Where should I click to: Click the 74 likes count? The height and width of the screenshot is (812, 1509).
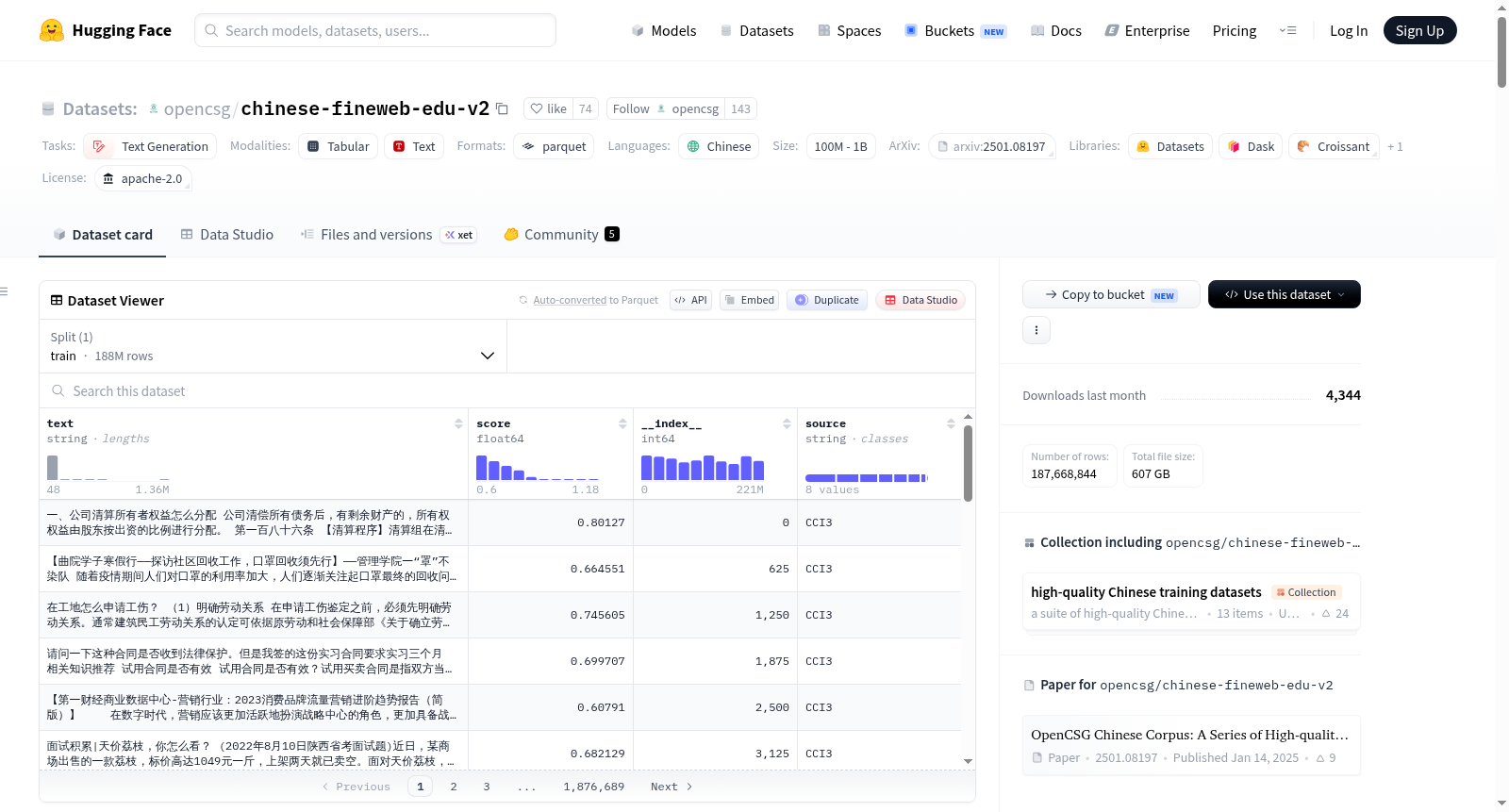click(x=586, y=108)
